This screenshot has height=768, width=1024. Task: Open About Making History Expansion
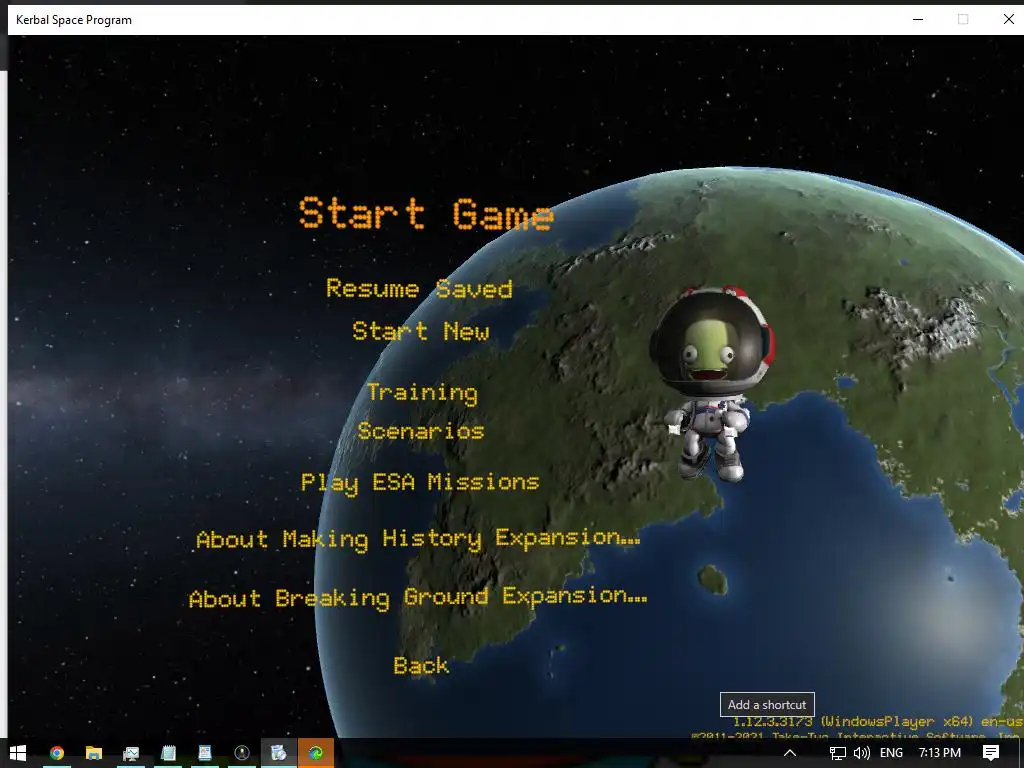tap(418, 539)
